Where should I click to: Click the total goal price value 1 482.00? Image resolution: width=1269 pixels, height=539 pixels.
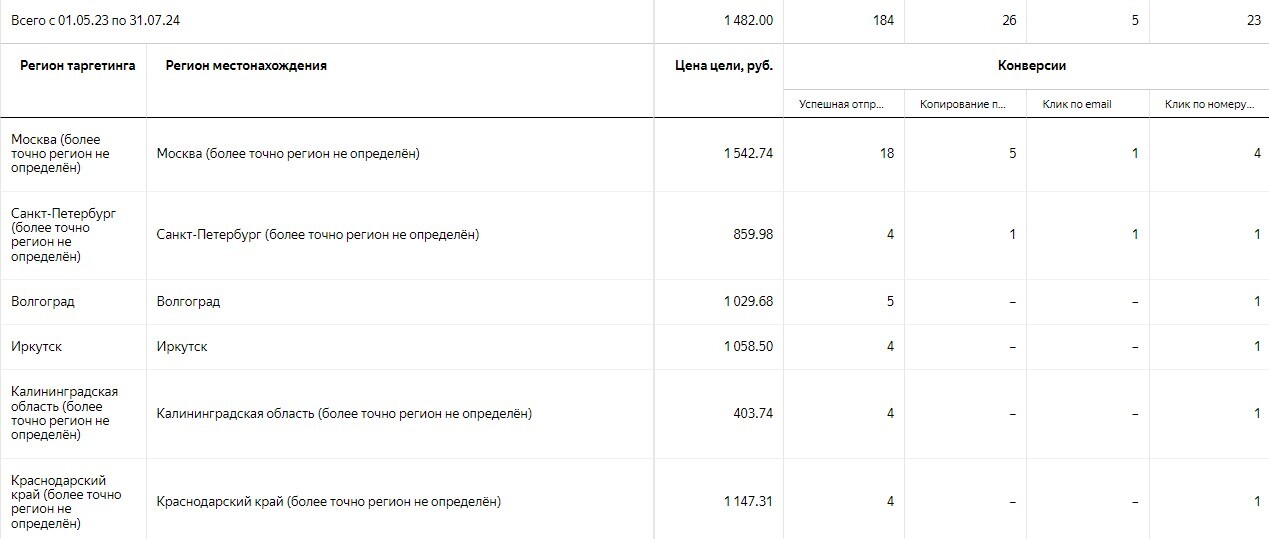pos(748,20)
